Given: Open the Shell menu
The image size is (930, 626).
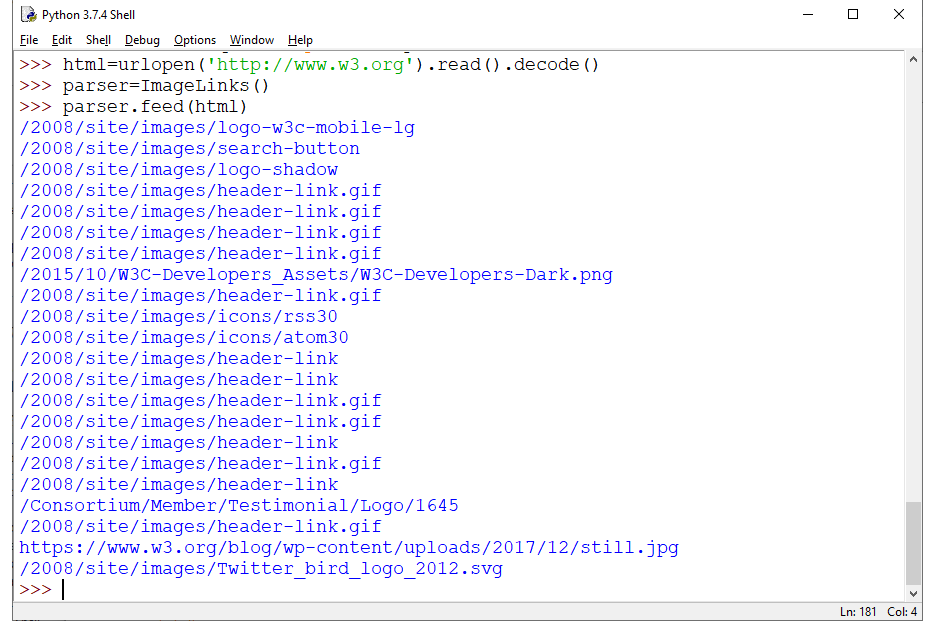Looking at the screenshot, I should pyautogui.click(x=98, y=40).
